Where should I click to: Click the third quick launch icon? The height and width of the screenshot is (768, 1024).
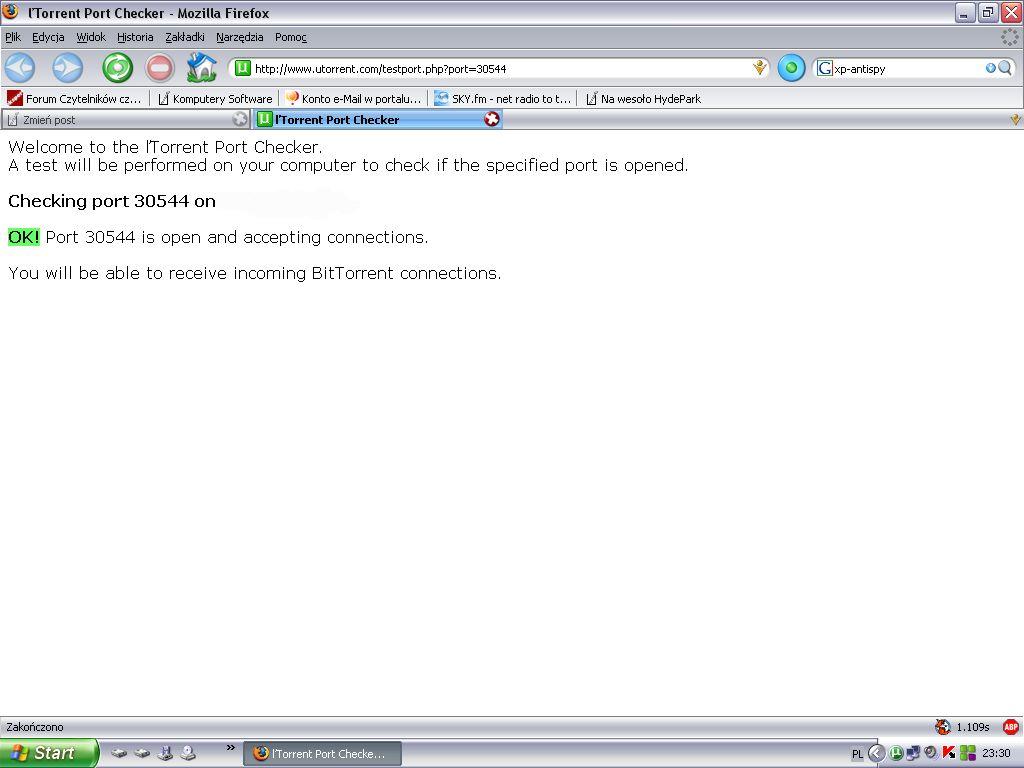tap(165, 753)
